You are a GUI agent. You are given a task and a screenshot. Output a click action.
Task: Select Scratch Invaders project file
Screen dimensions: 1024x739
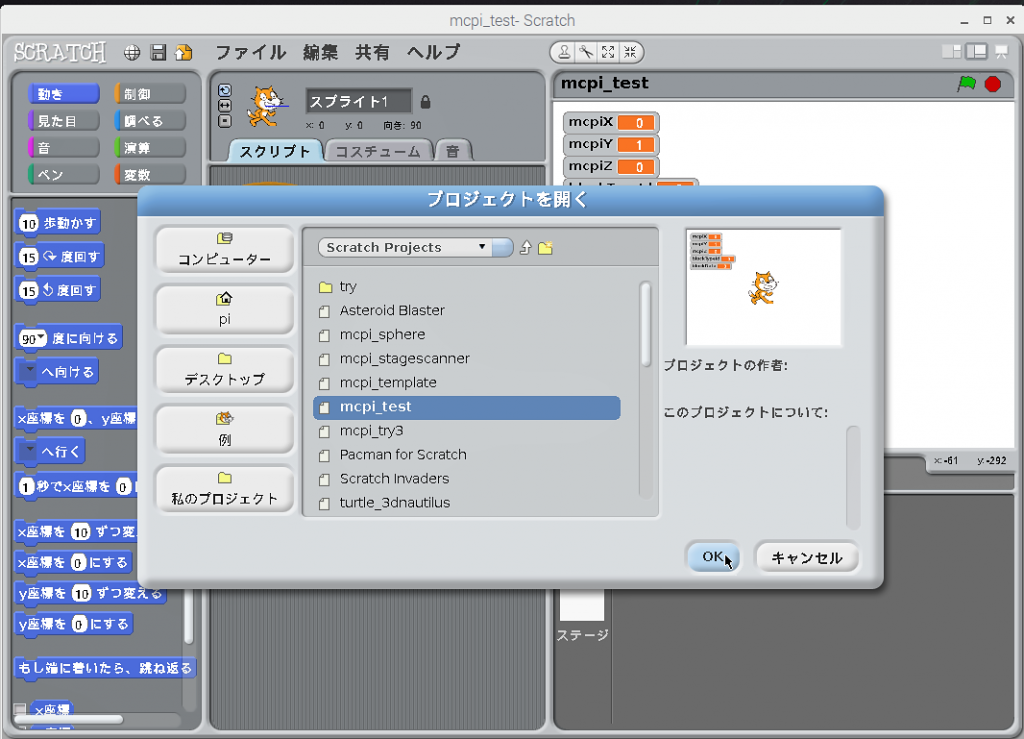tap(467, 479)
